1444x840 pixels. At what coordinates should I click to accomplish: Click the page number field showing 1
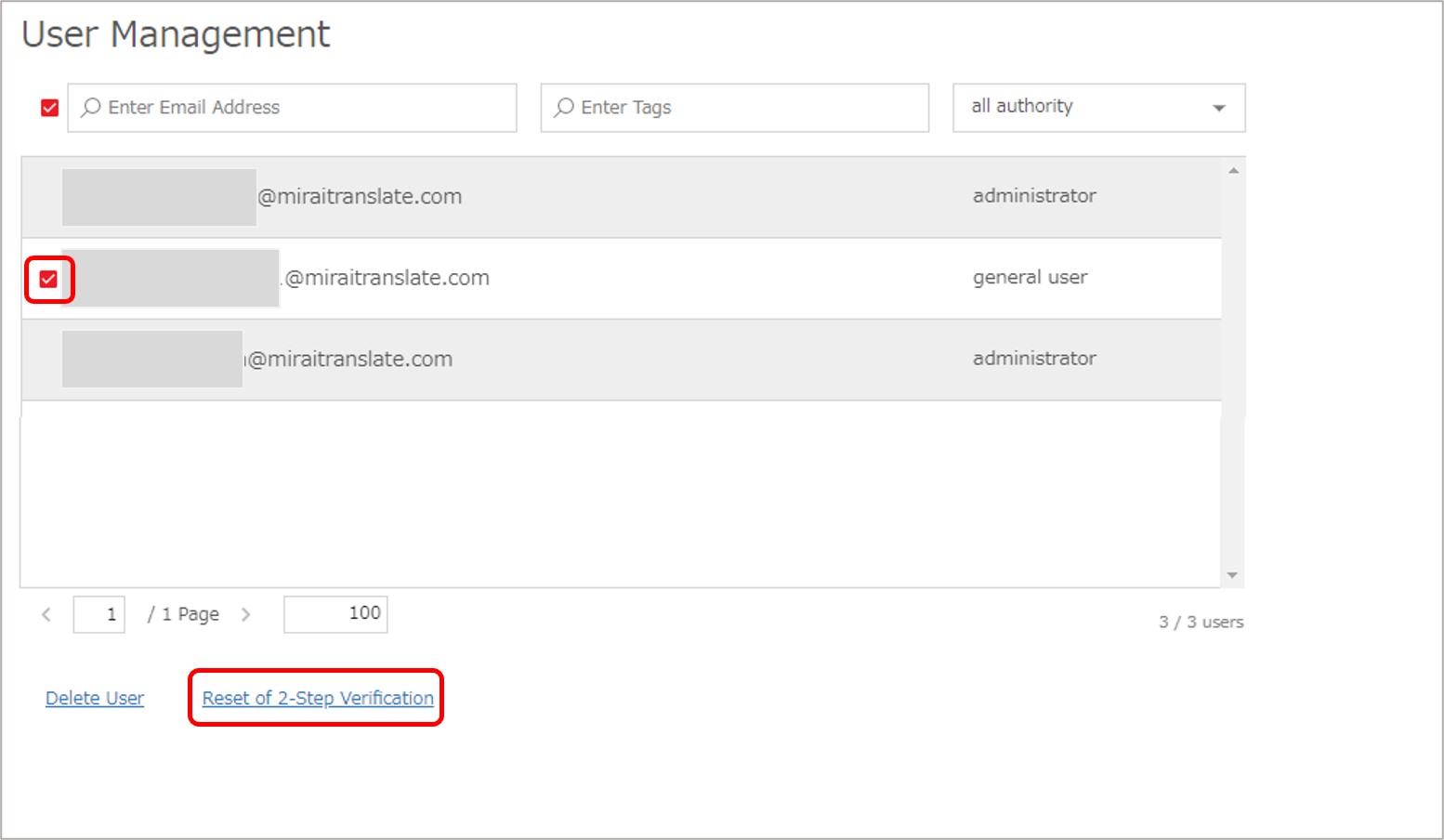(99, 614)
